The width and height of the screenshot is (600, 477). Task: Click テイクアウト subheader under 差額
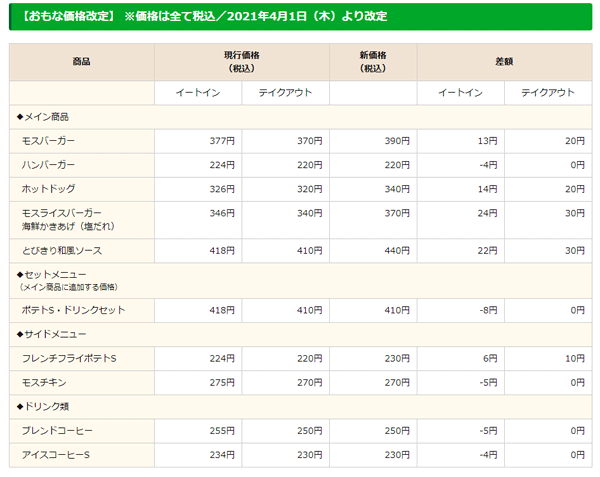tap(548, 93)
